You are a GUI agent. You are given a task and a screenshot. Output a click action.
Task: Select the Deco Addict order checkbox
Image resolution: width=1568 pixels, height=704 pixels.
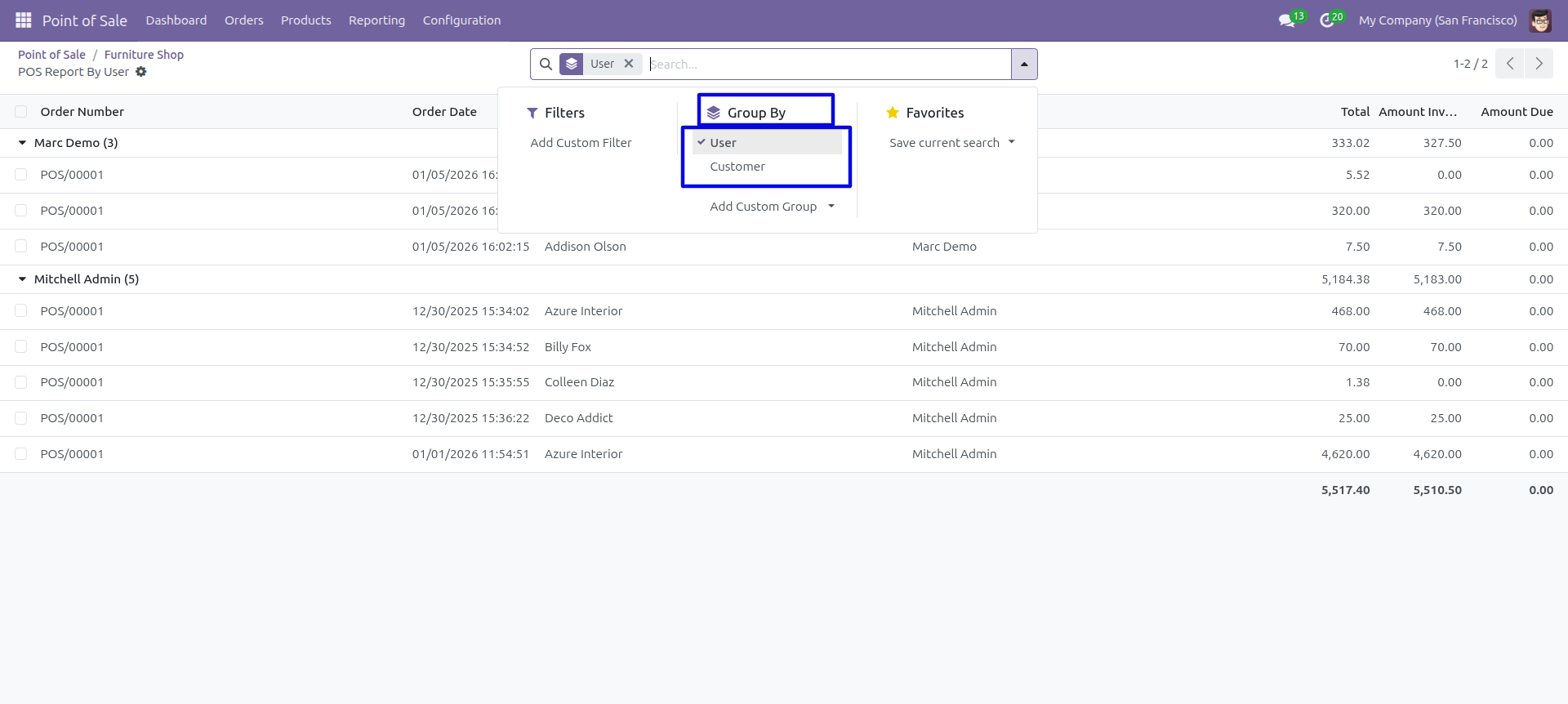(21, 418)
